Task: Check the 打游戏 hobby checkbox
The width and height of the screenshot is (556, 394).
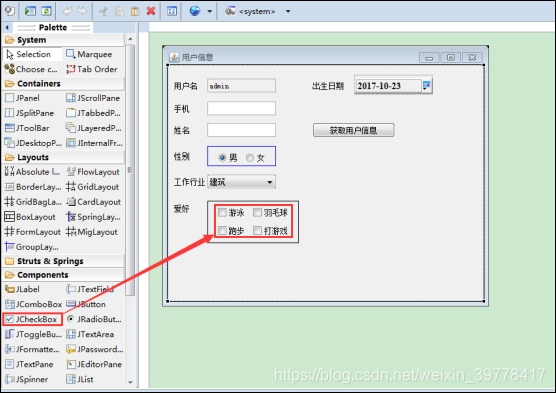Action: click(x=257, y=231)
